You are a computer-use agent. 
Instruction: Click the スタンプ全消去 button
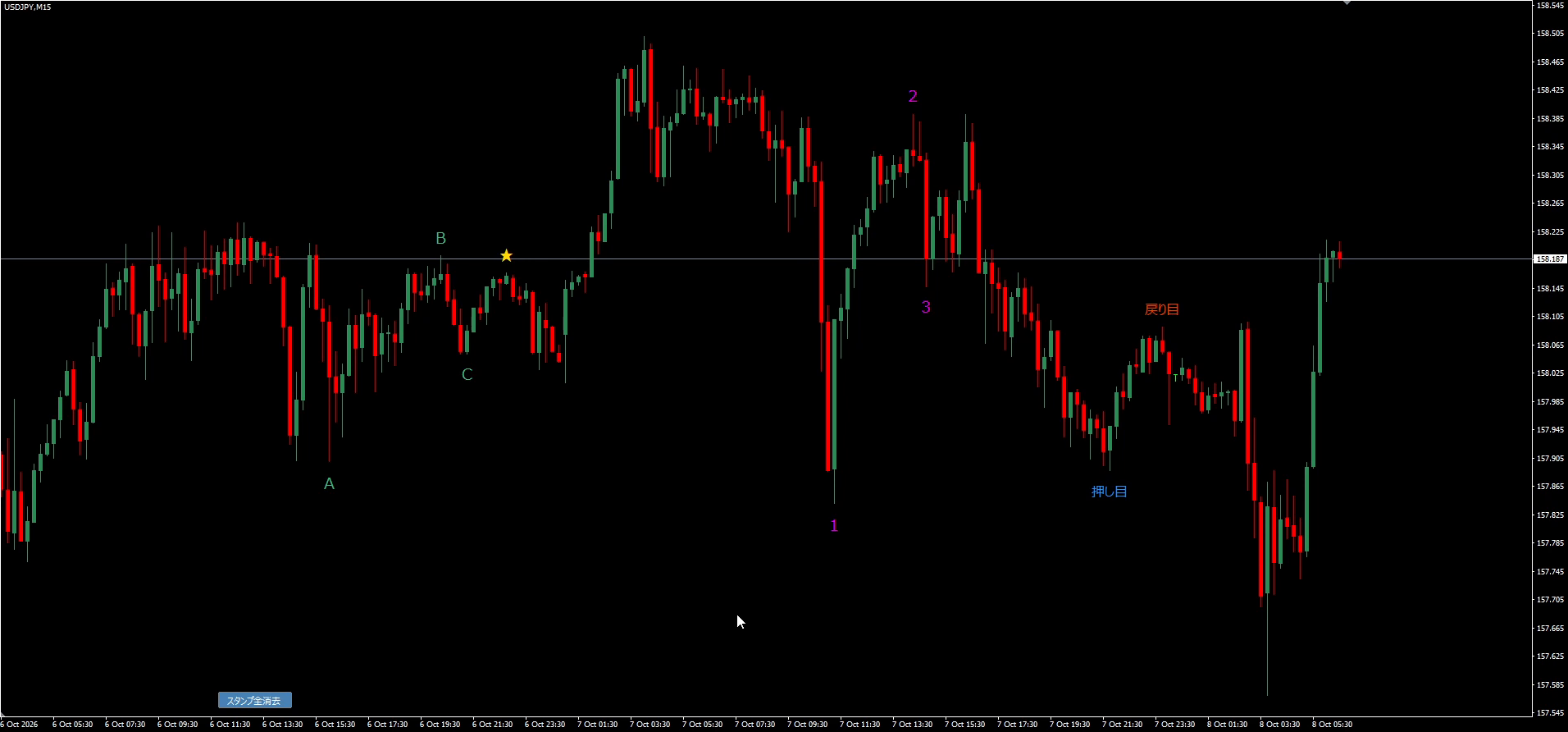point(254,701)
